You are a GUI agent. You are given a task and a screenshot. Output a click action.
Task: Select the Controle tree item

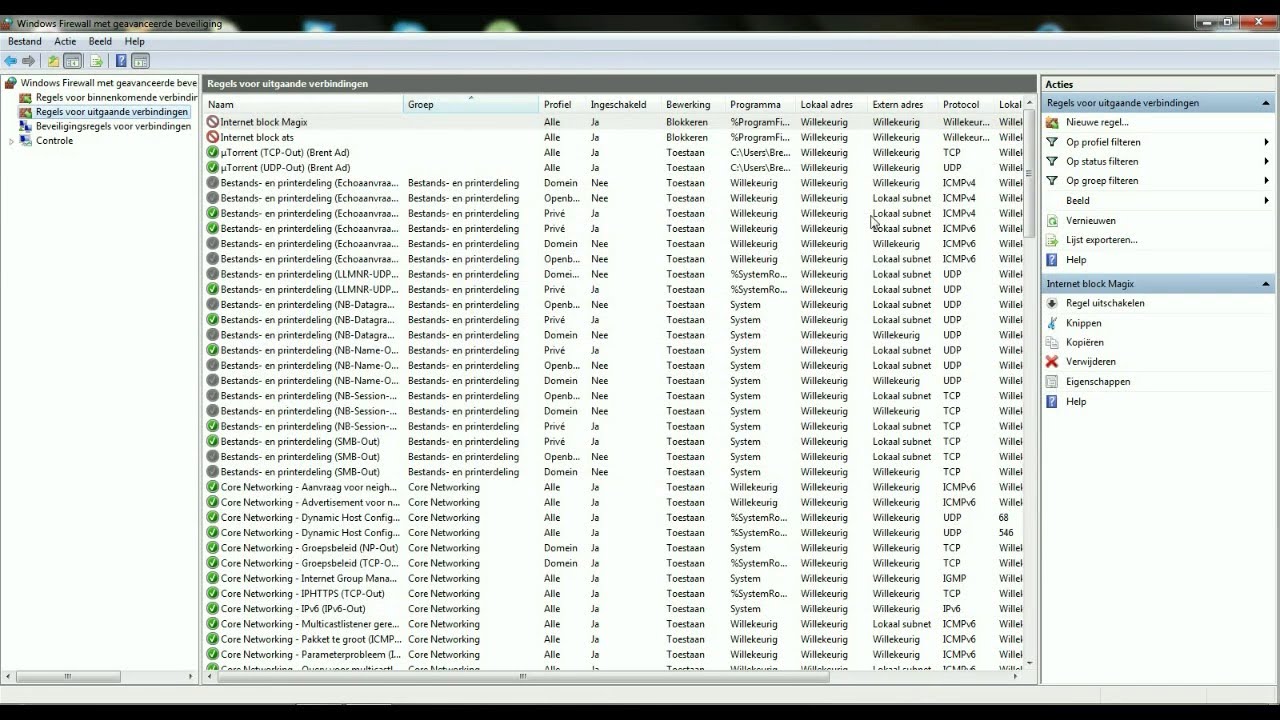54,141
